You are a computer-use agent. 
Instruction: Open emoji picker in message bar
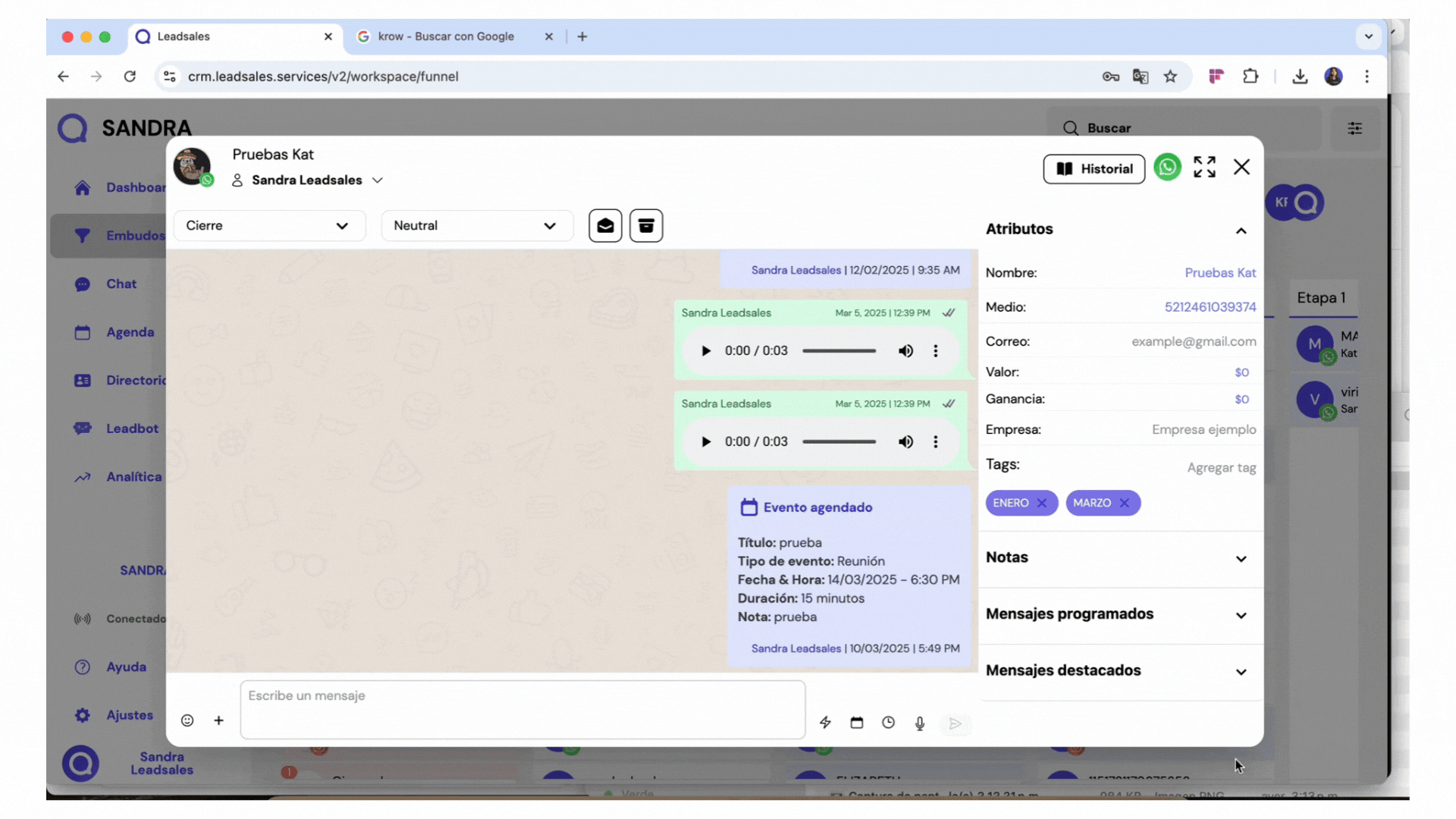187,720
